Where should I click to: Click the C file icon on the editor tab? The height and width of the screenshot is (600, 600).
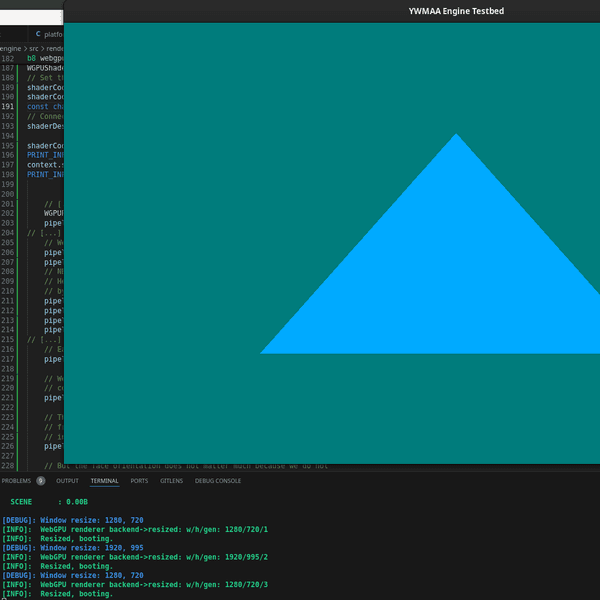click(x=38, y=34)
